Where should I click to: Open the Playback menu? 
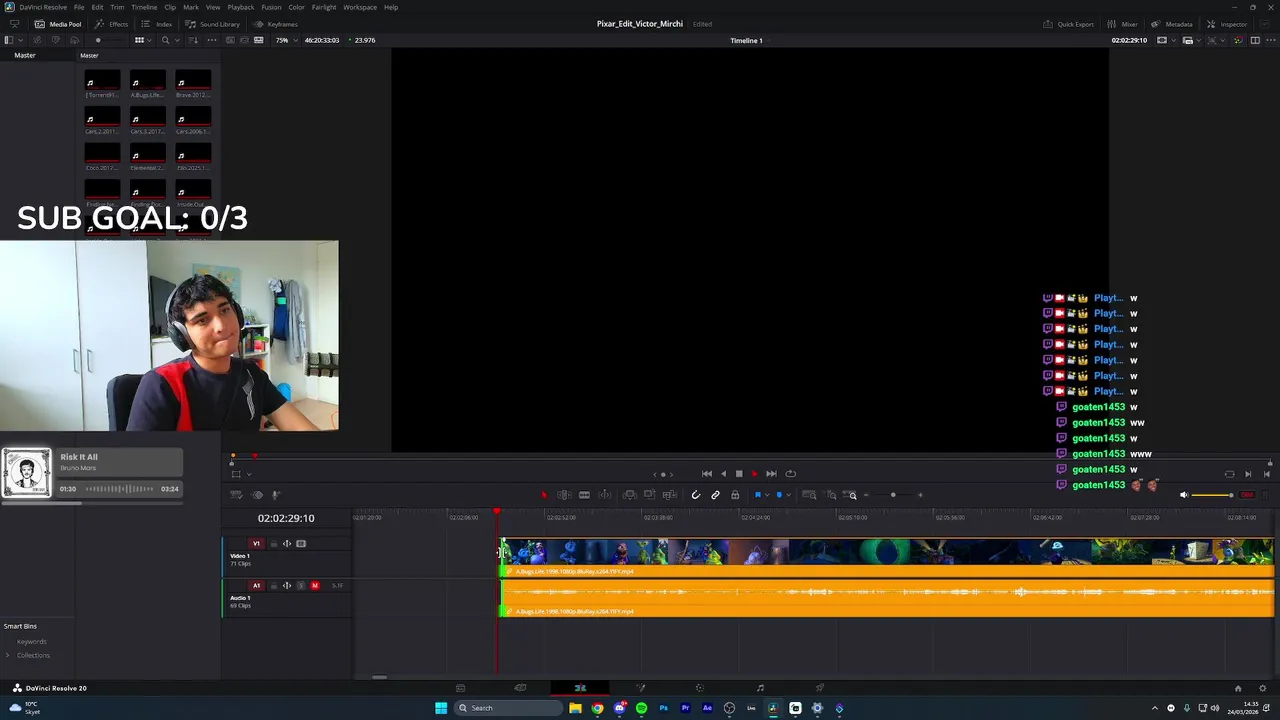coord(240,7)
